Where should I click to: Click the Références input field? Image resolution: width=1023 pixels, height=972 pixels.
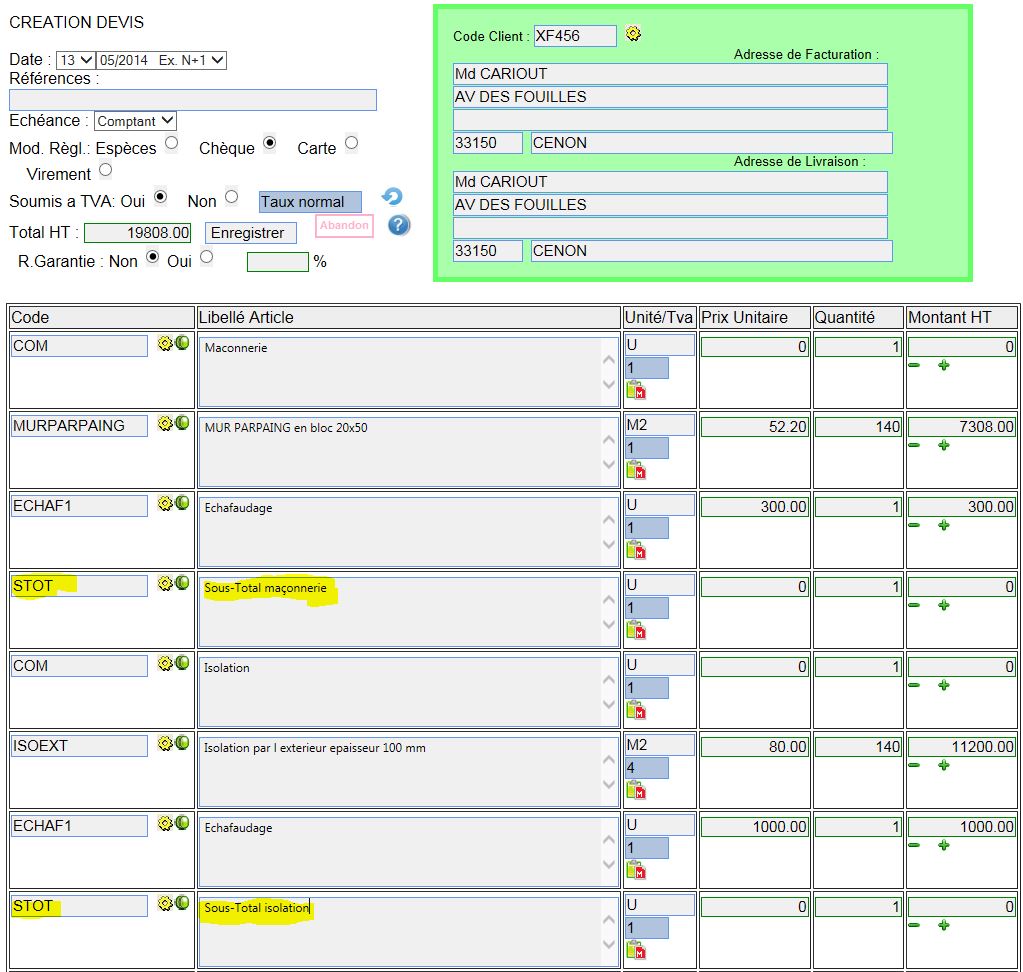click(193, 100)
